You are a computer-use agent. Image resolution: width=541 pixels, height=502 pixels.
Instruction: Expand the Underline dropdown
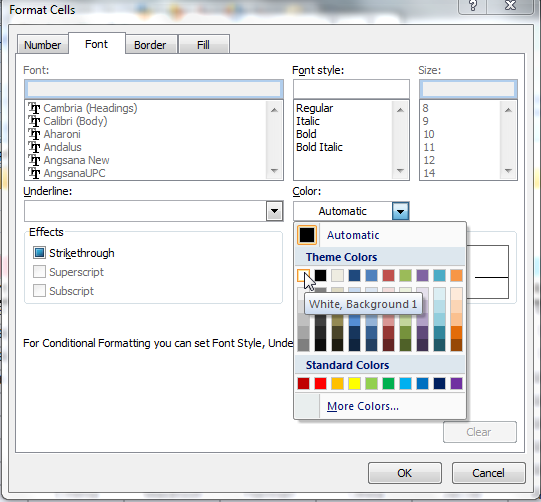pos(275,211)
